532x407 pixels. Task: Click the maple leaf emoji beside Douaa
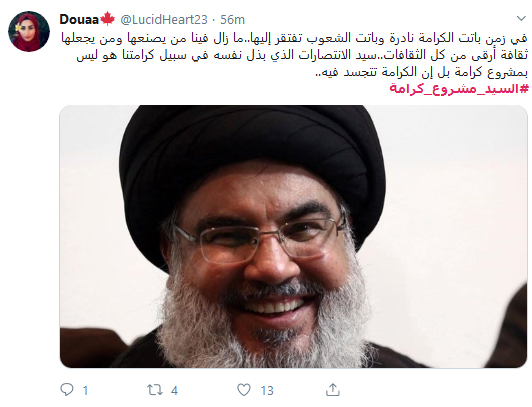(107, 19)
